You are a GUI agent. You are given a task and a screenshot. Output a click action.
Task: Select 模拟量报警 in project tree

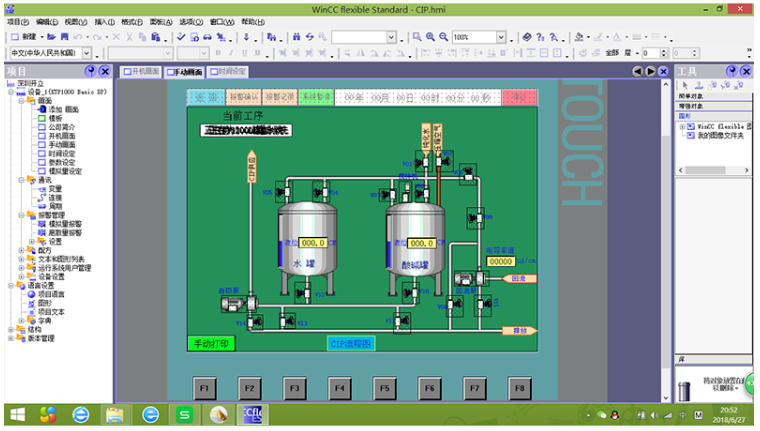click(x=65, y=224)
